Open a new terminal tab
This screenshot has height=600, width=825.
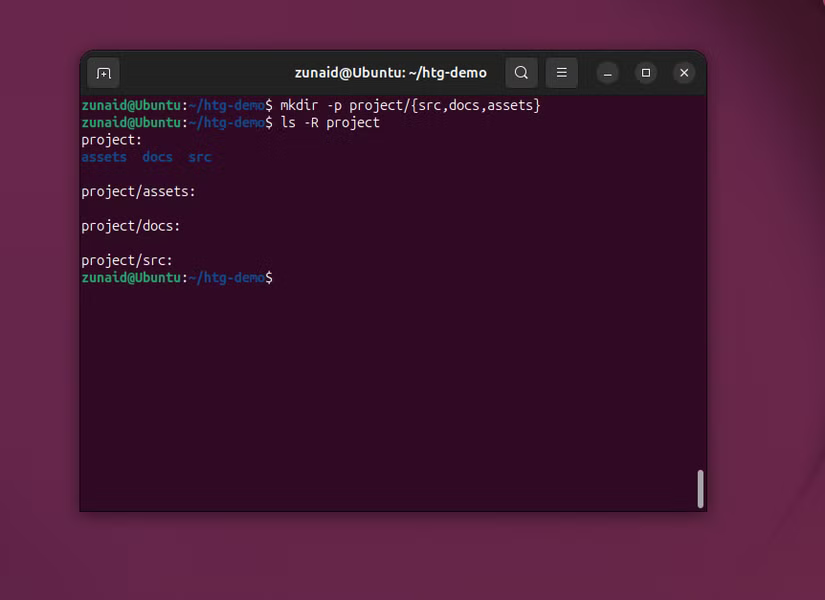click(103, 73)
